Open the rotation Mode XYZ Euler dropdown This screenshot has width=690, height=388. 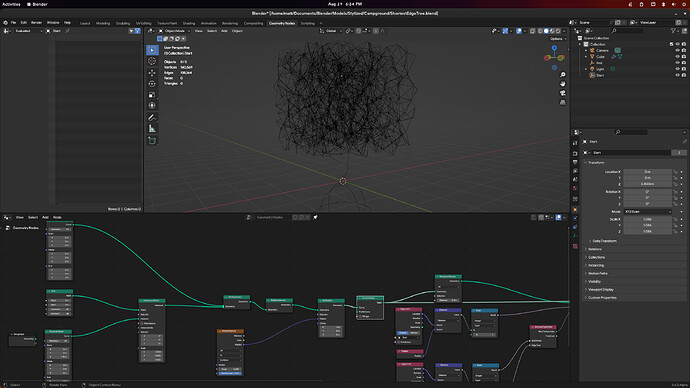(648, 212)
